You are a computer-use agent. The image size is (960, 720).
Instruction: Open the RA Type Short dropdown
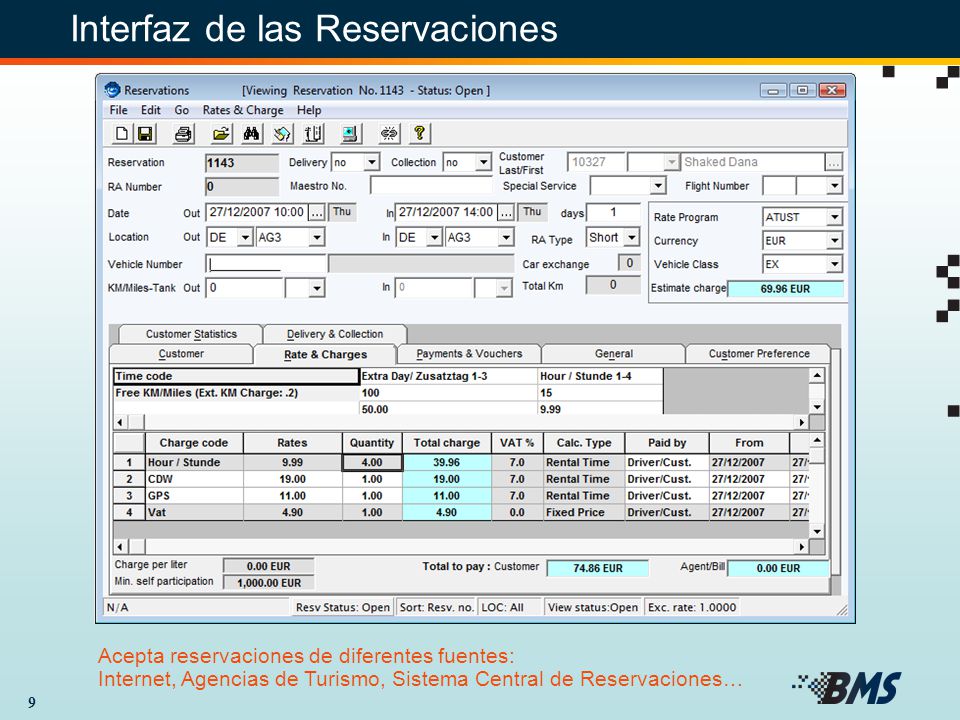632,237
